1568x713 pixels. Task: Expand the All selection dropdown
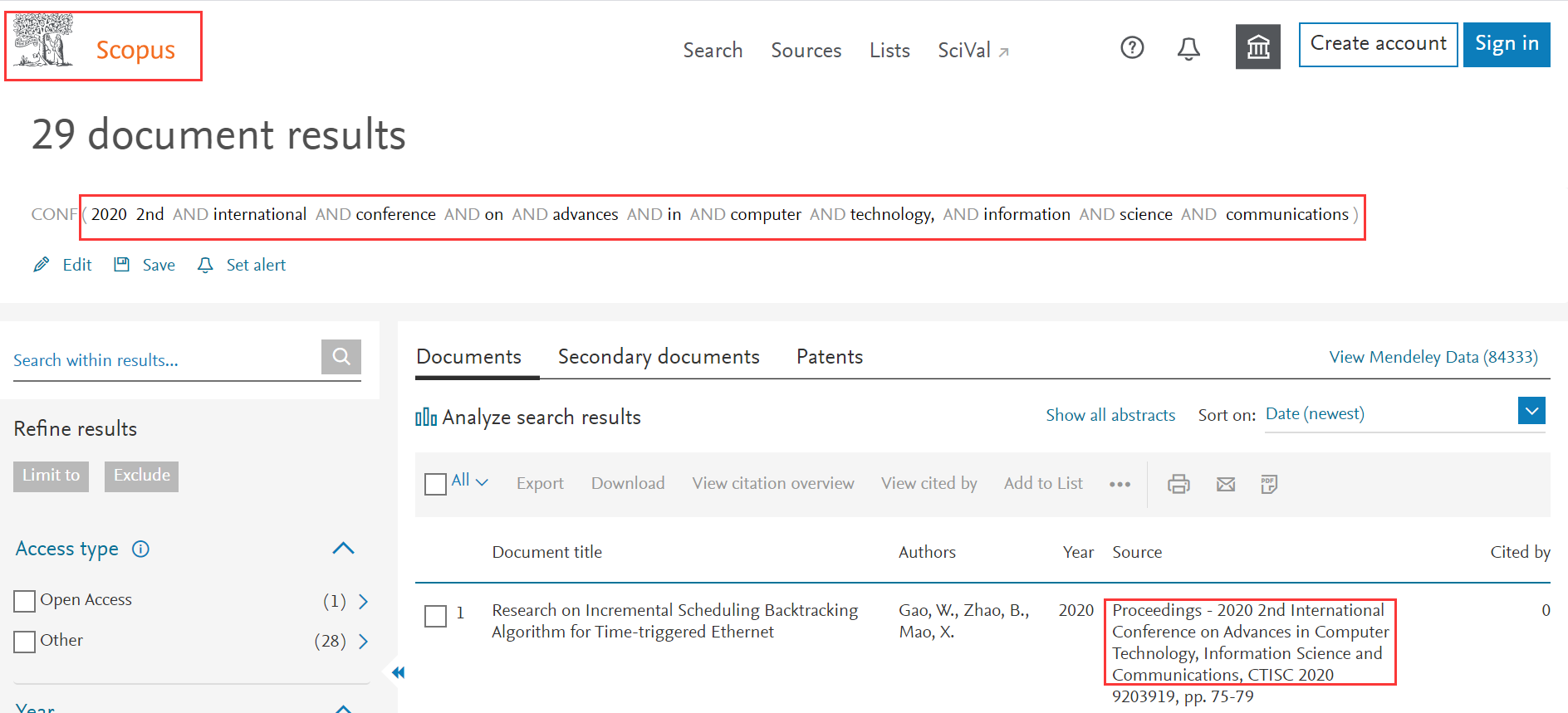coord(481,482)
